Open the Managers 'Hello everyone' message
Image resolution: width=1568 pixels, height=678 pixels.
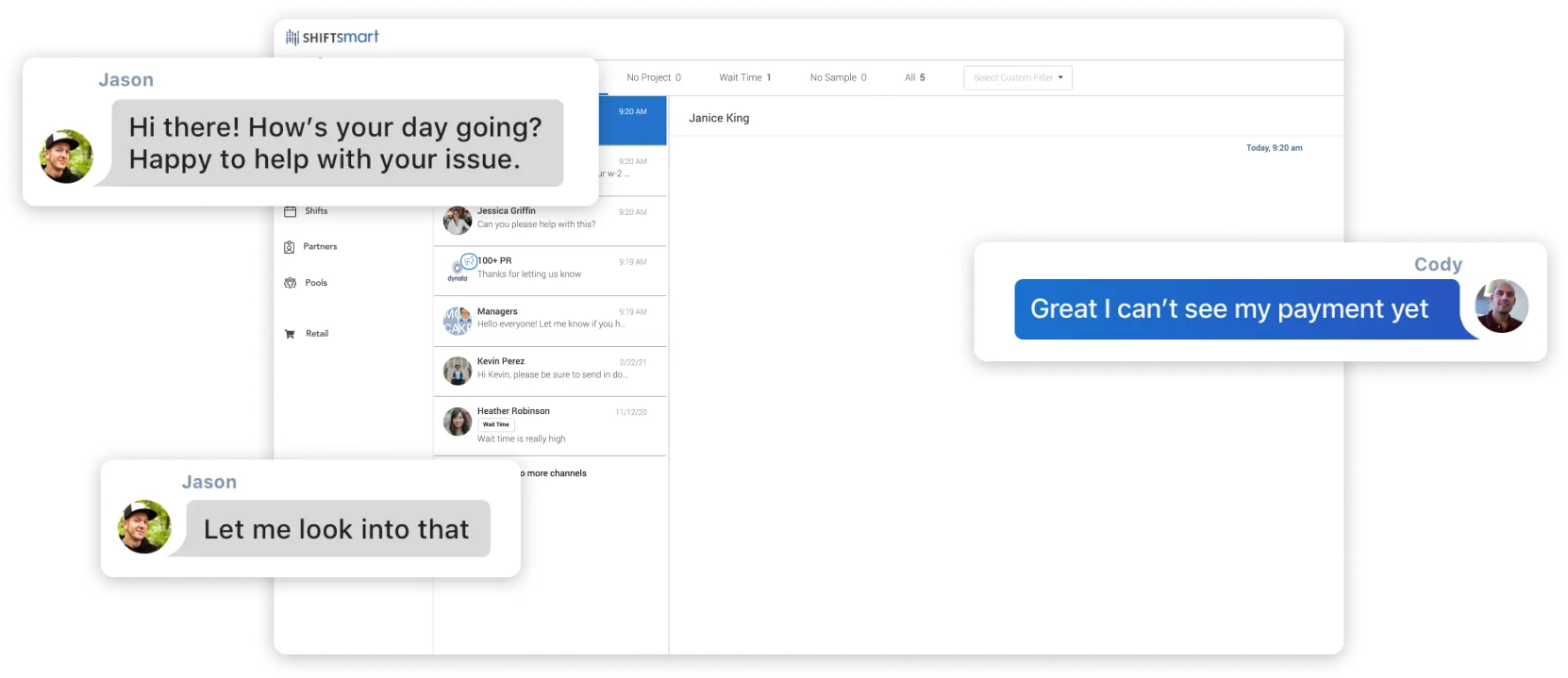pyautogui.click(x=551, y=324)
